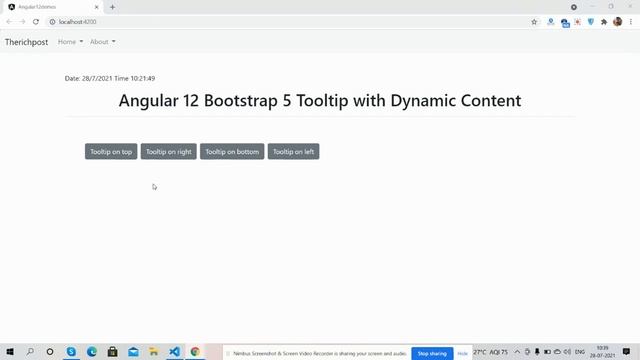The width and height of the screenshot is (640, 360).
Task: Select the Angular12demos browser tab
Action: point(53,7)
